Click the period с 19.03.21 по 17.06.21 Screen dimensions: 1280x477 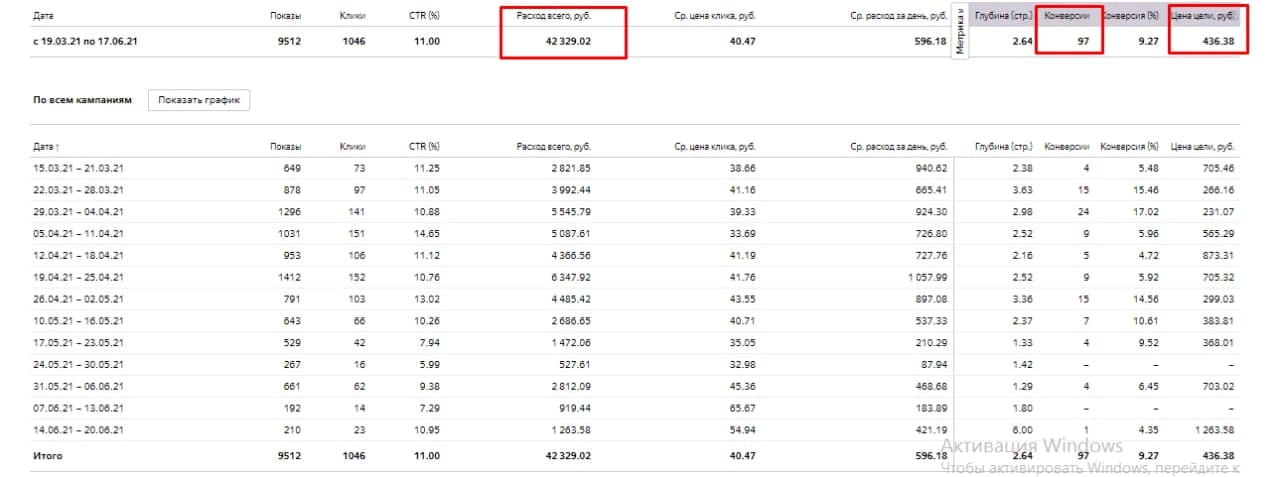point(84,42)
